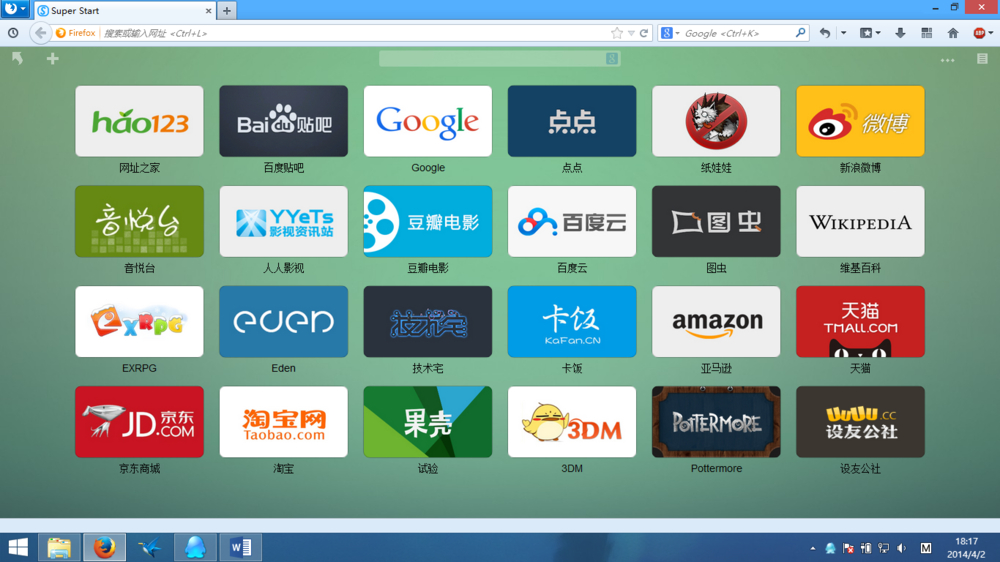
Task: Open the Super Start notes panel icon
Action: click(x=982, y=59)
